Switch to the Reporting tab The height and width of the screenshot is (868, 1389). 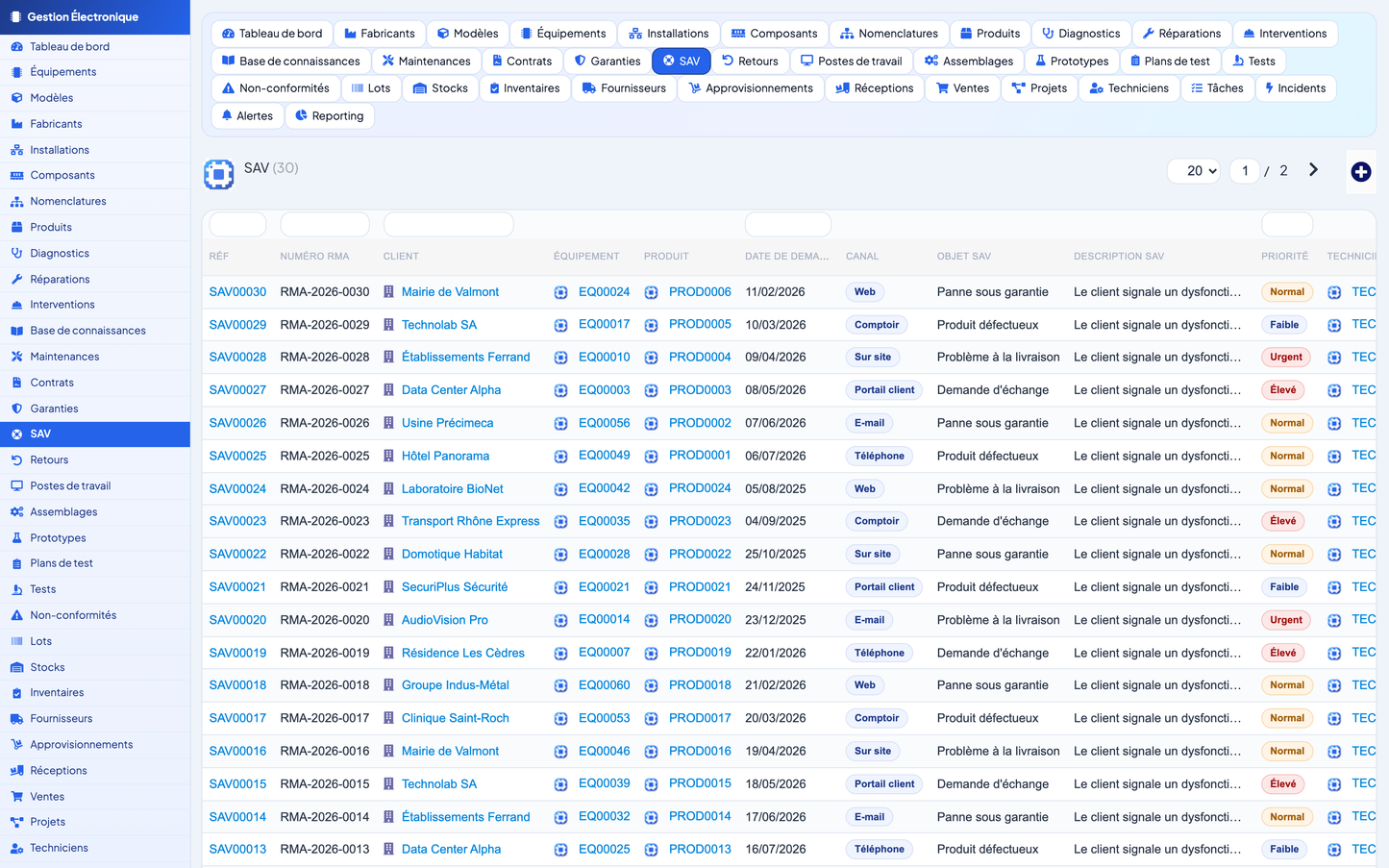tap(329, 115)
